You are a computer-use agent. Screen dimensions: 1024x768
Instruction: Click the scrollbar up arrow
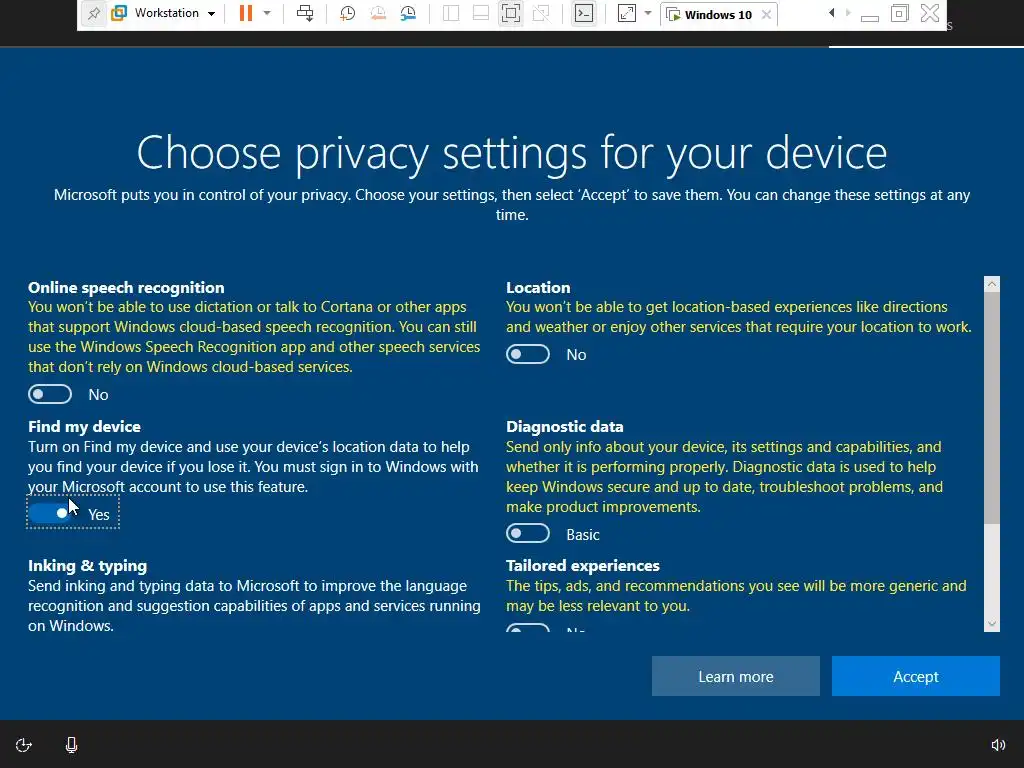(991, 283)
